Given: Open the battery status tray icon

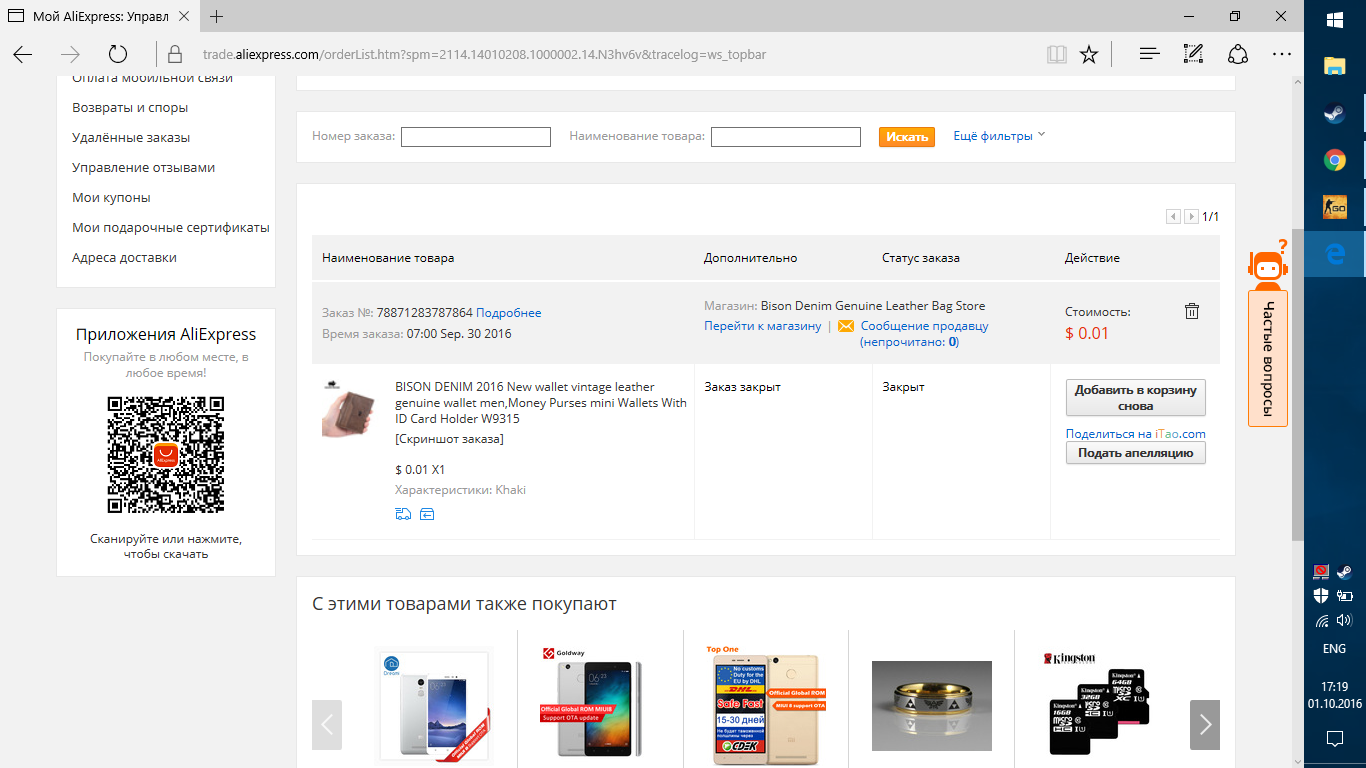Looking at the screenshot, I should [x=1344, y=596].
